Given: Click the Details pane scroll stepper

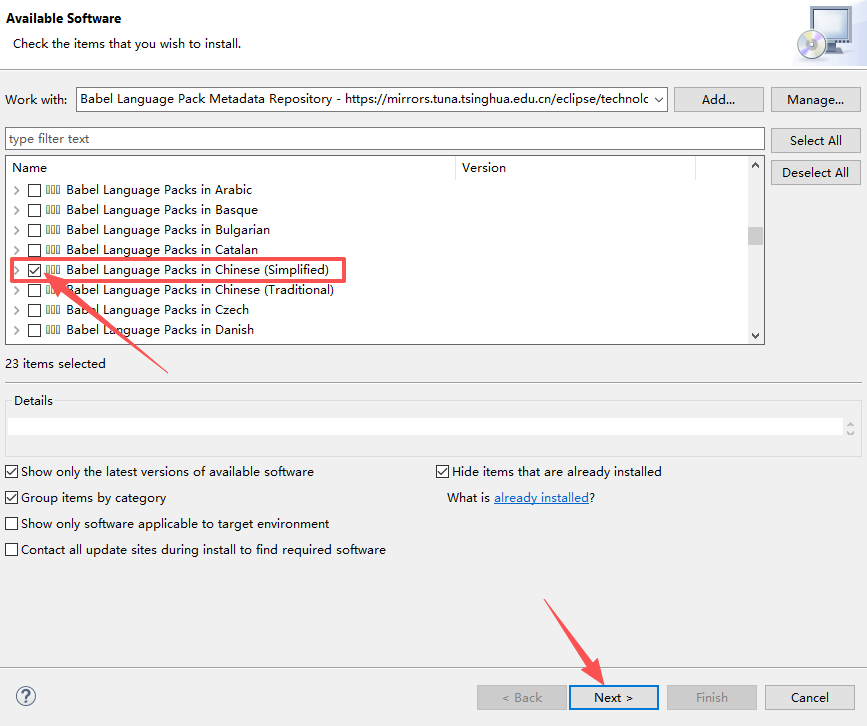Looking at the screenshot, I should click(x=850, y=428).
